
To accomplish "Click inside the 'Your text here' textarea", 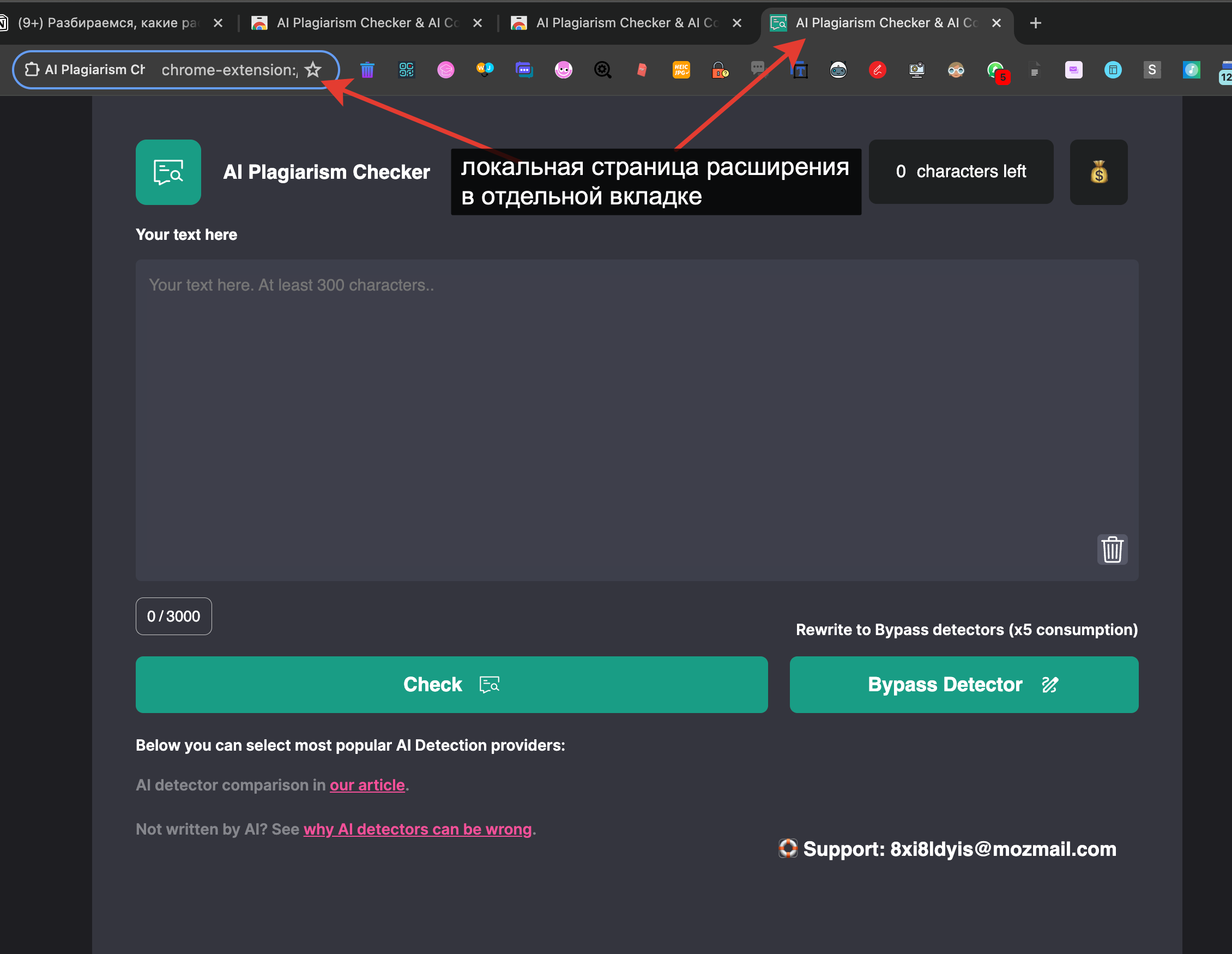I will [636, 420].
